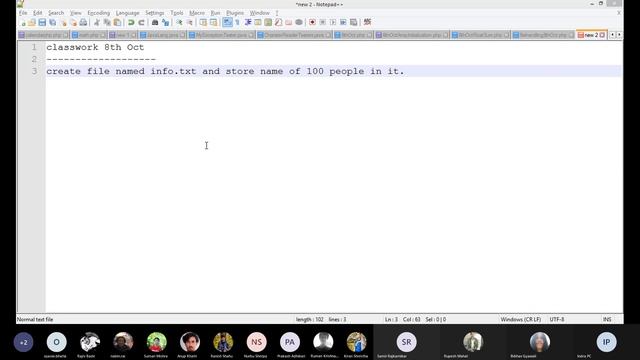Toggle file monitoring eye icon
The width and height of the screenshot is (640, 360).
click(299, 22)
